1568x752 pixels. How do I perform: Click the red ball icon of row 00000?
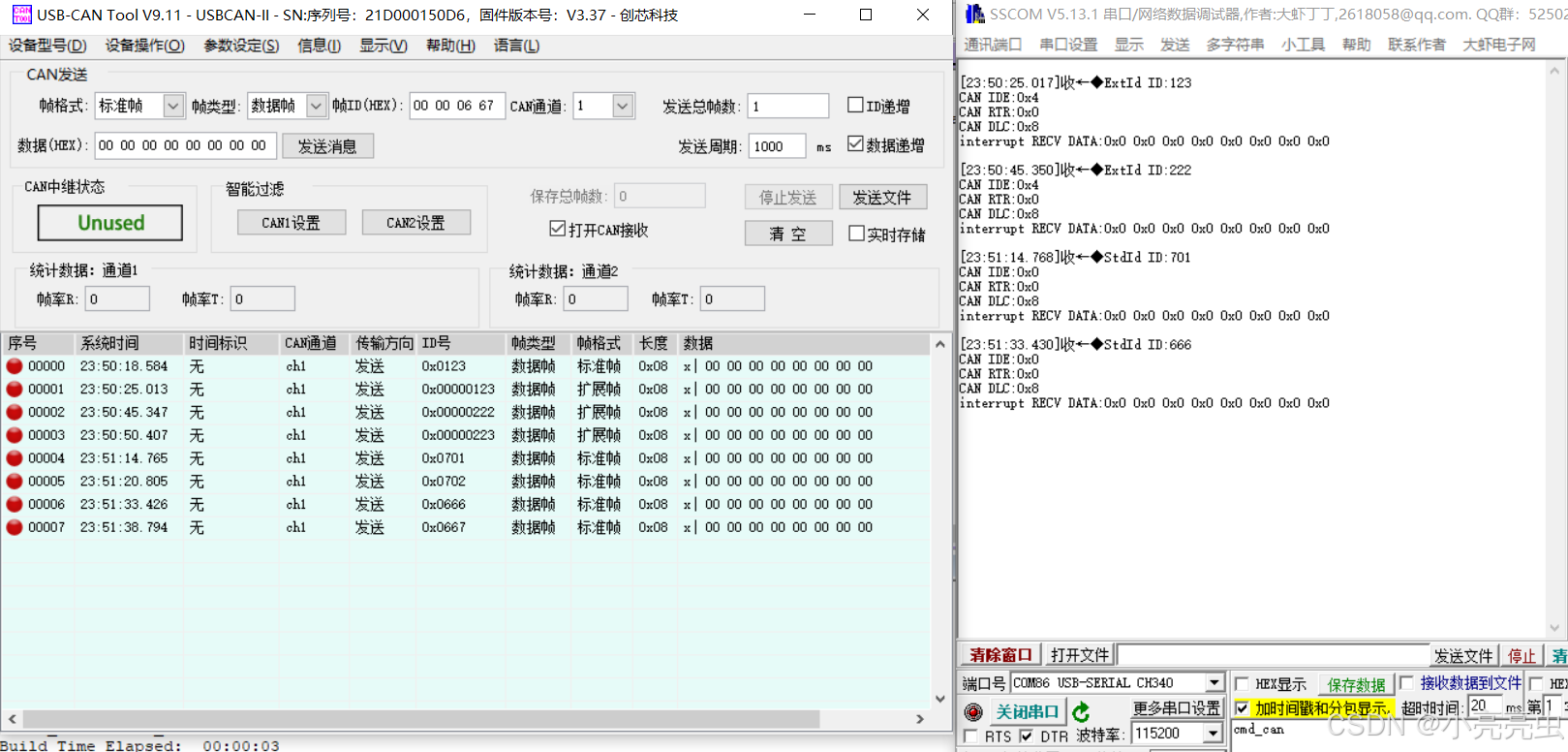click(15, 366)
